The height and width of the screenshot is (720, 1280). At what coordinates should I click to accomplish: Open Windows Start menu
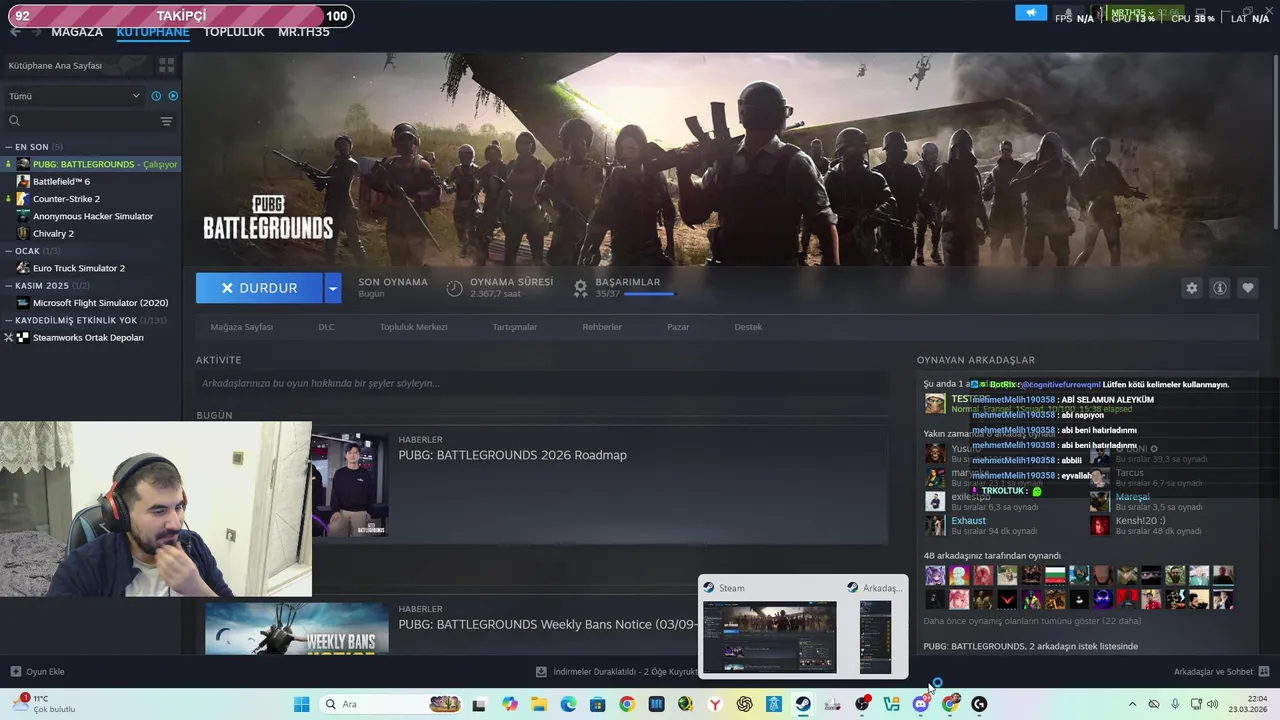[301, 704]
